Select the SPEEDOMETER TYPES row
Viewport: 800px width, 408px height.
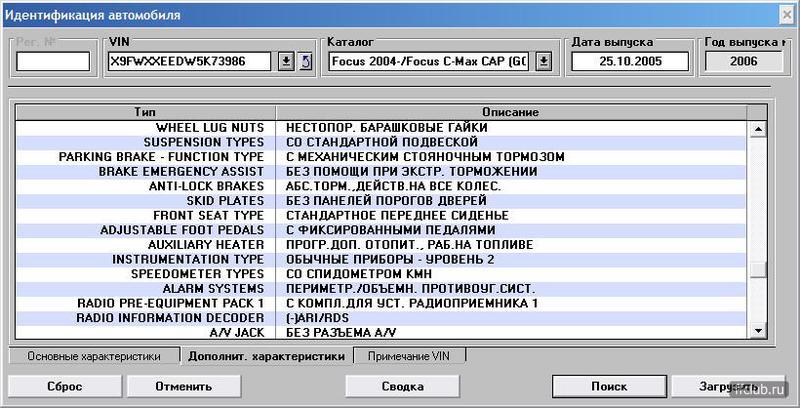tap(381, 274)
